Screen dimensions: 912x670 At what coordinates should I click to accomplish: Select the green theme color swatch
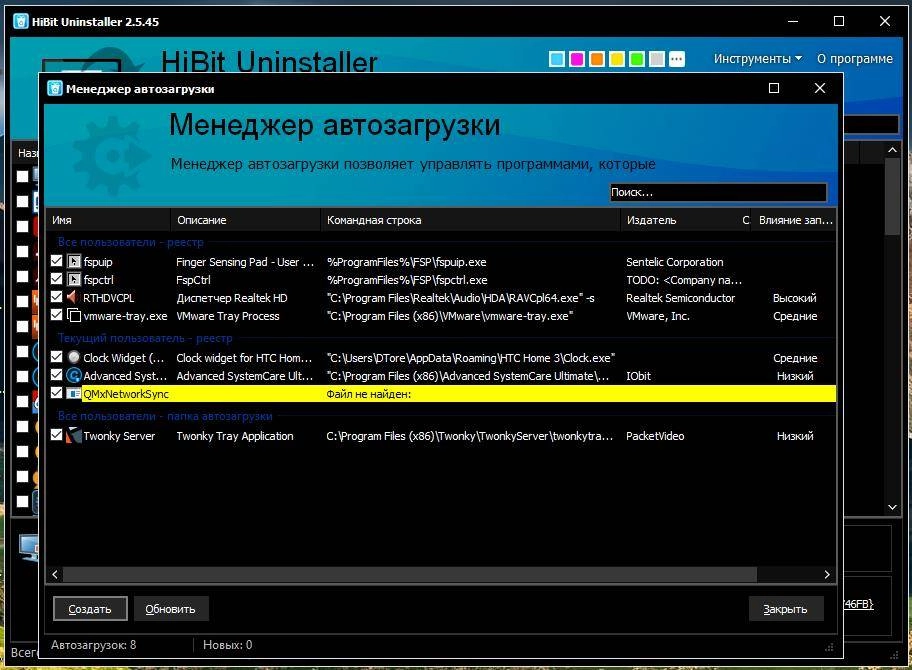pos(637,59)
